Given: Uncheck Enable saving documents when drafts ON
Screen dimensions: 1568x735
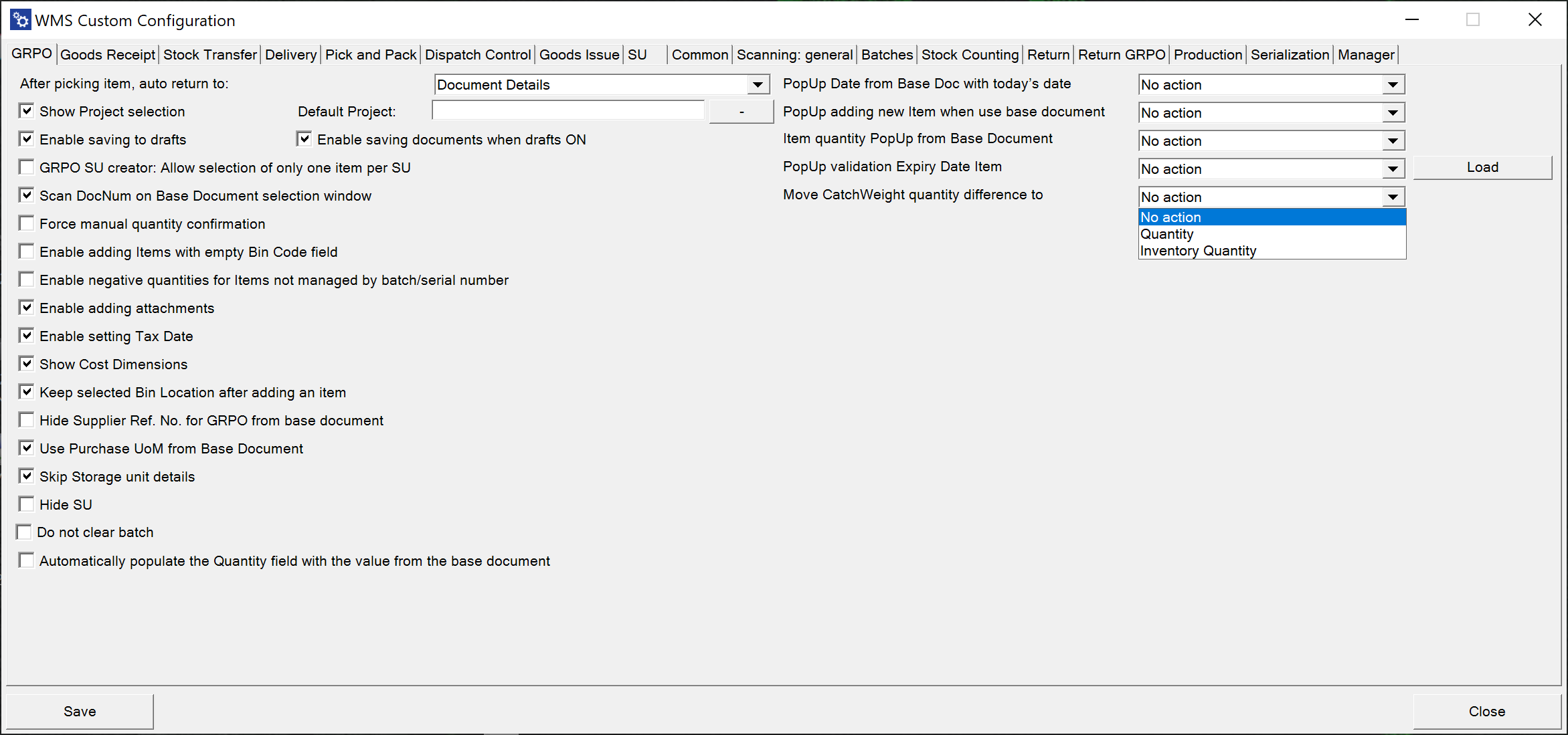Looking at the screenshot, I should tap(304, 139).
